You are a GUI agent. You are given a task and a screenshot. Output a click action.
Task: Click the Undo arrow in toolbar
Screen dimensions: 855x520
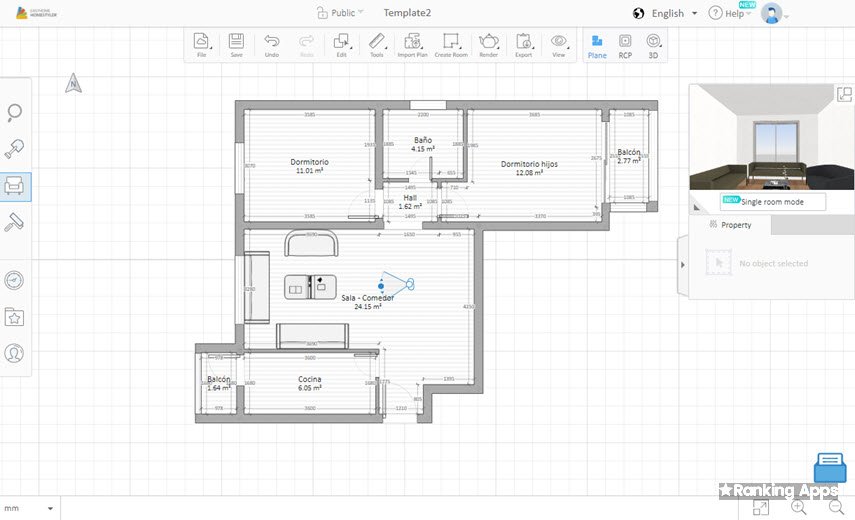click(272, 45)
